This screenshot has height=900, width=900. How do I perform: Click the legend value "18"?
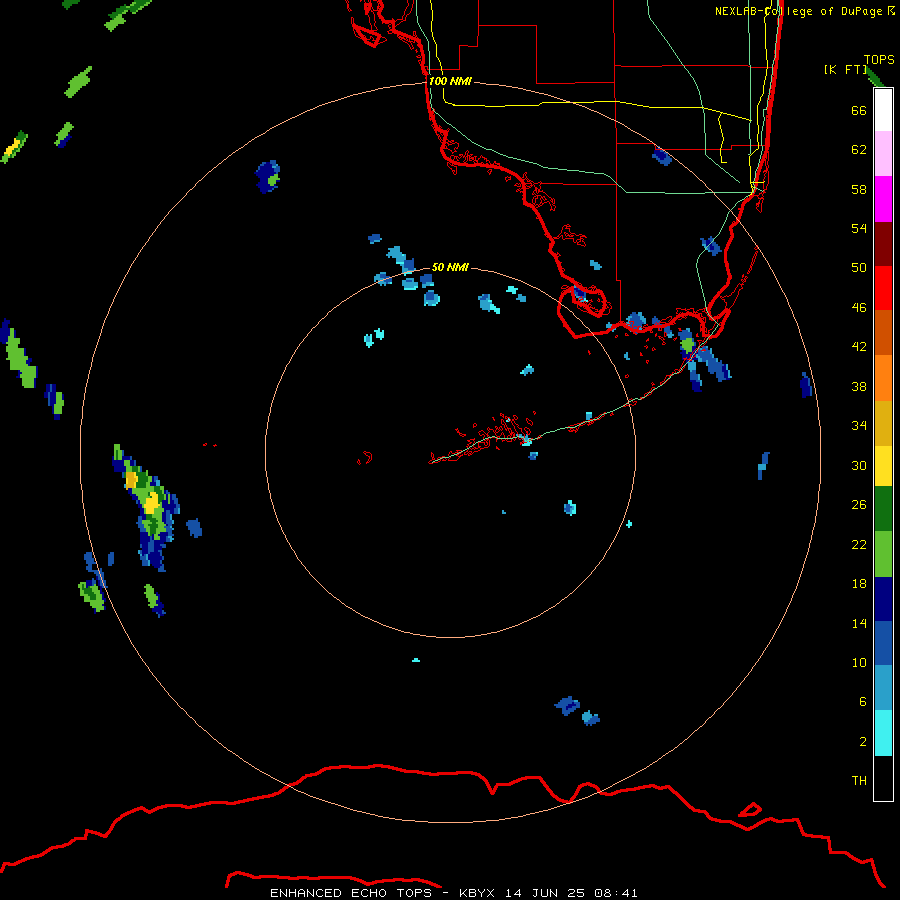click(x=859, y=584)
